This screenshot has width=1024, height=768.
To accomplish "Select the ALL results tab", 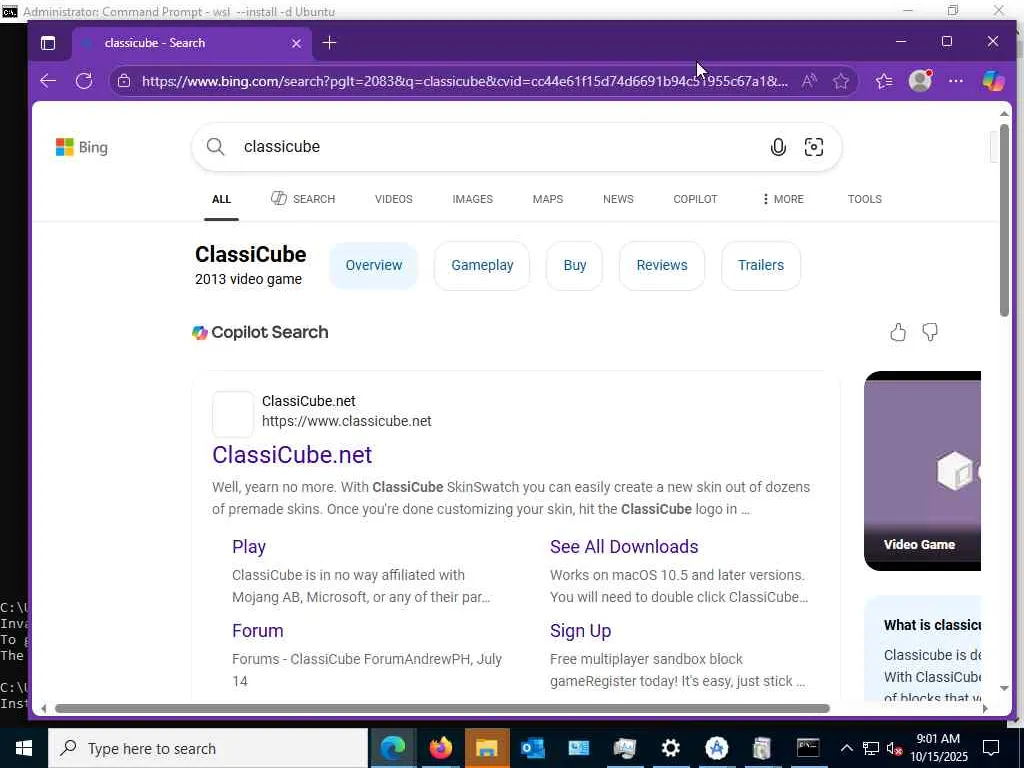I will [x=221, y=199].
